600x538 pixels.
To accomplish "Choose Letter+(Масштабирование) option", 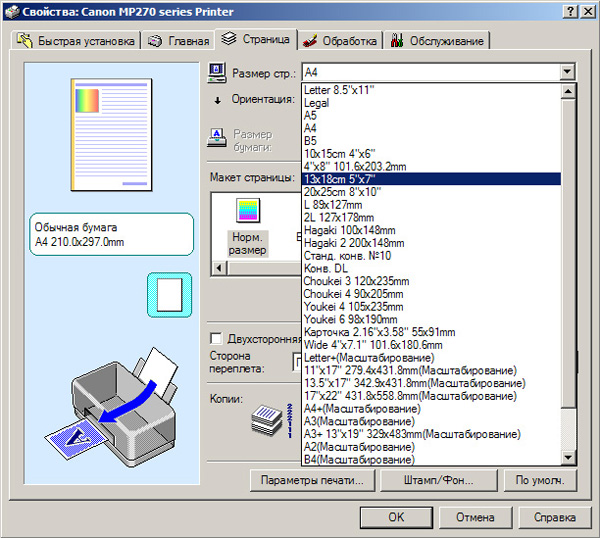I will (432, 358).
